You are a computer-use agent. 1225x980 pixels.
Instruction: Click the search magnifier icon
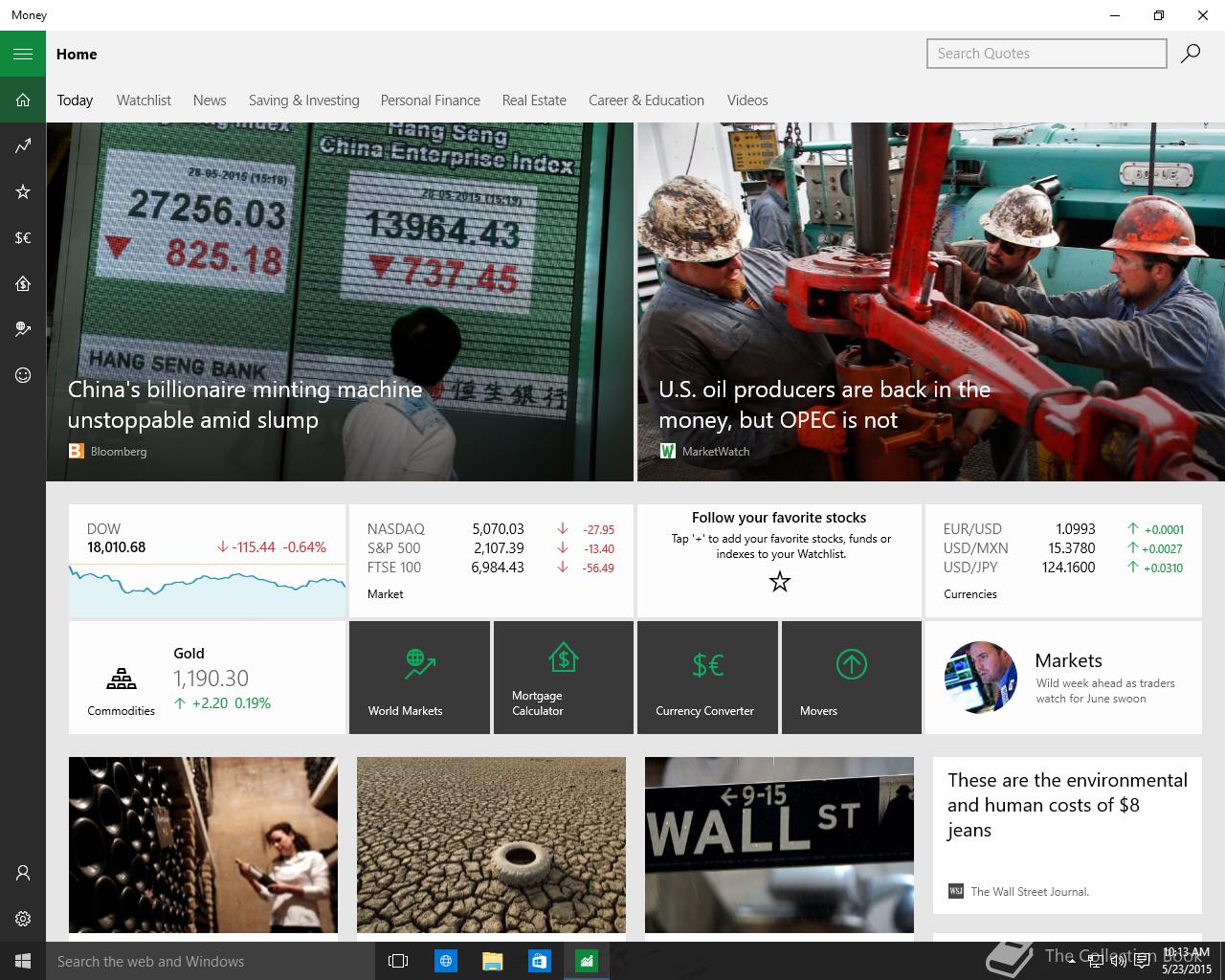pos(1191,54)
